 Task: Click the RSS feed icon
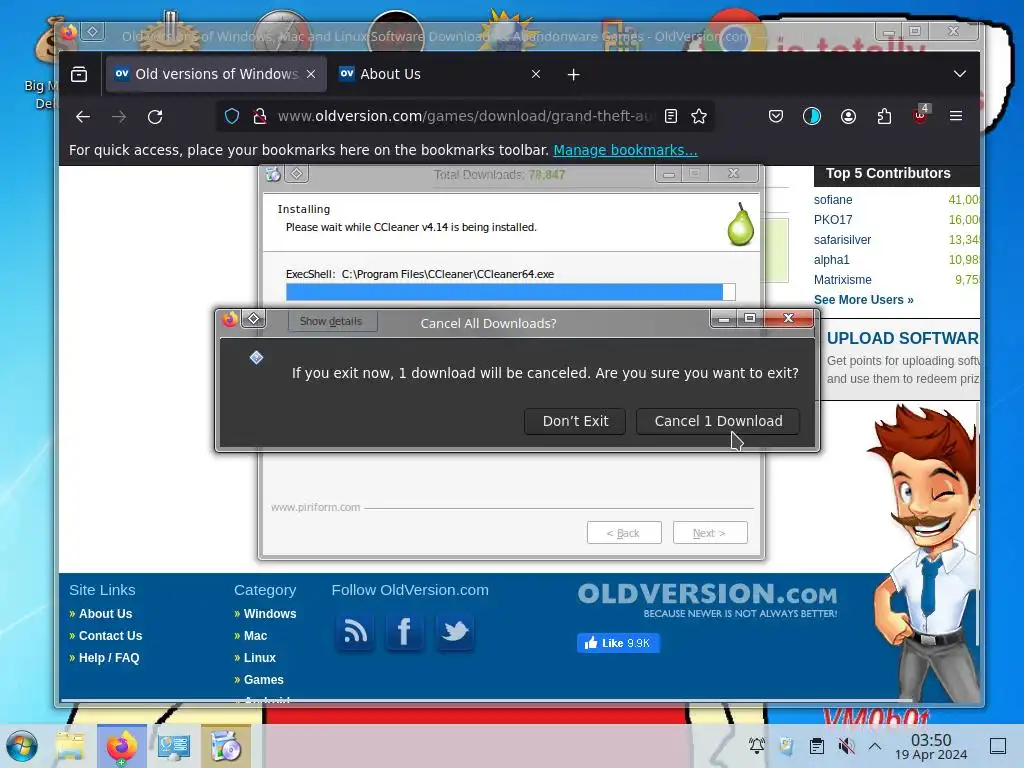point(355,632)
